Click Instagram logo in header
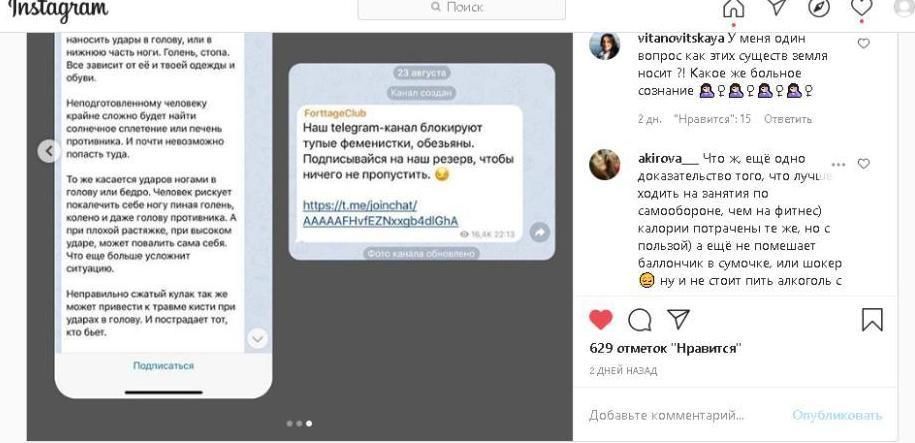The width and height of the screenshot is (915, 443). (58, 9)
